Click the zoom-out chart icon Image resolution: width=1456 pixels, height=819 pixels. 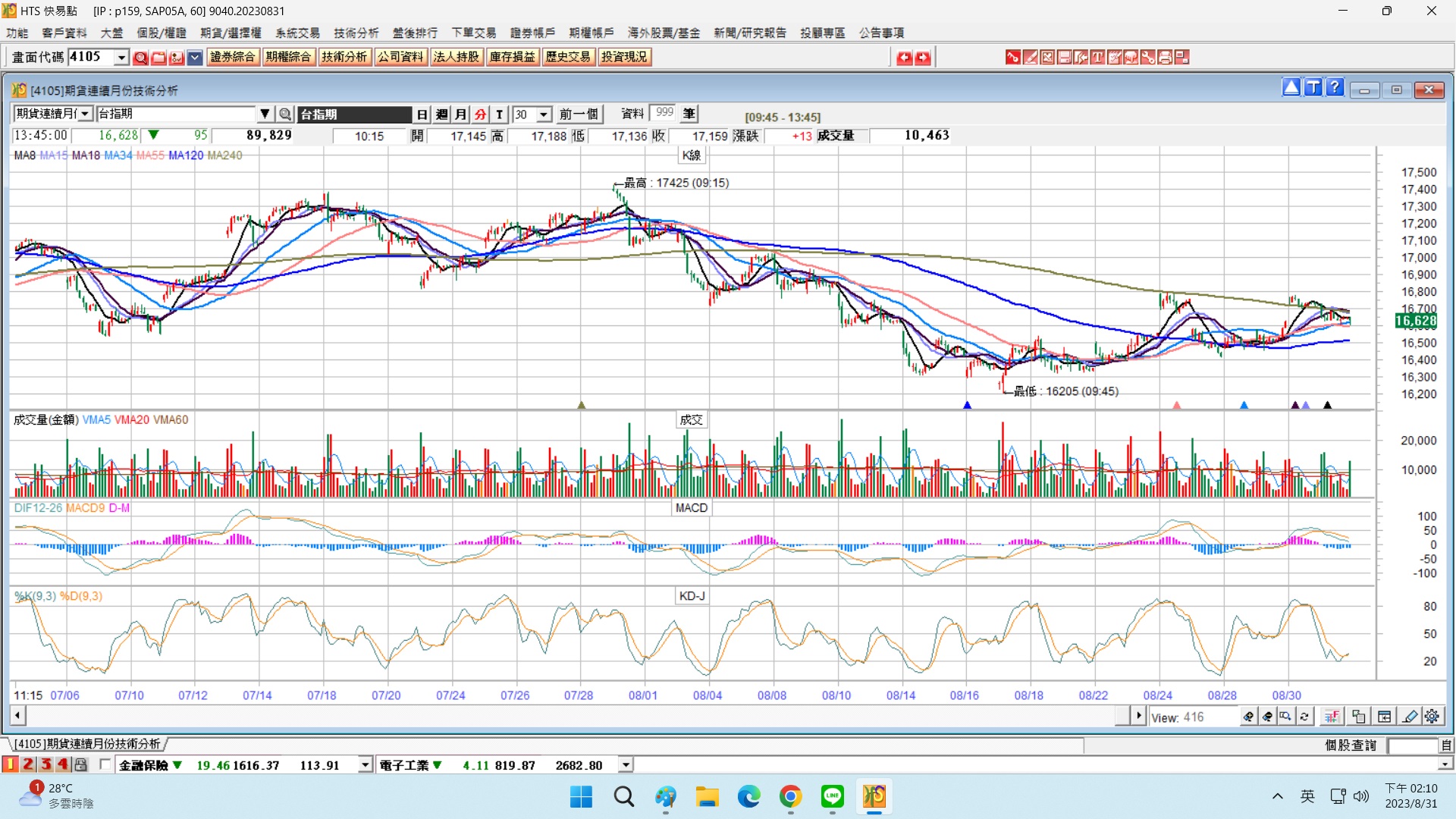[x=1267, y=717]
